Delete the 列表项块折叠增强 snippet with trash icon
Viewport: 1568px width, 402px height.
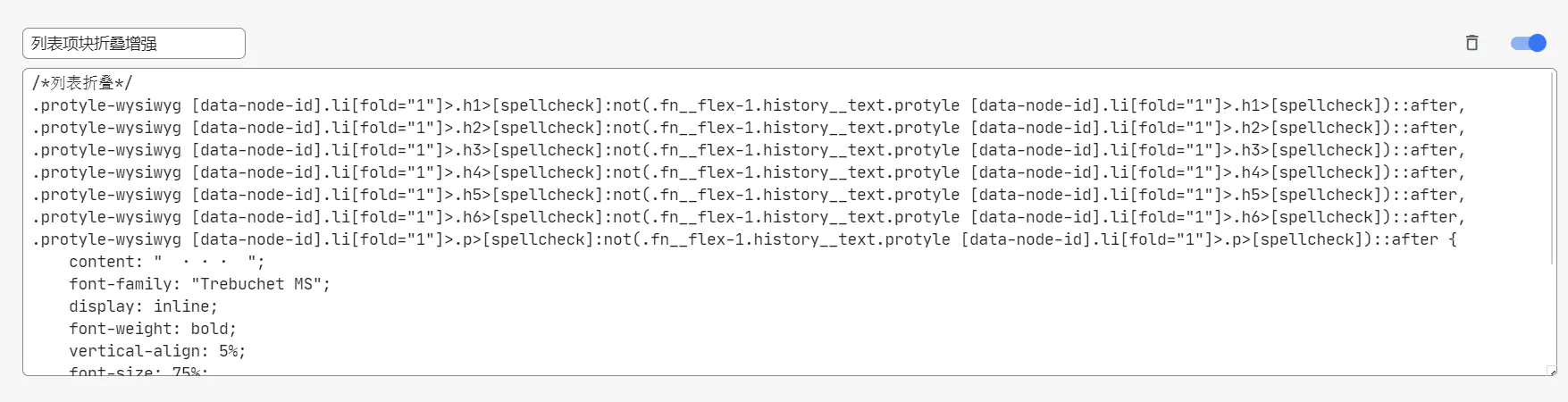tap(1472, 43)
